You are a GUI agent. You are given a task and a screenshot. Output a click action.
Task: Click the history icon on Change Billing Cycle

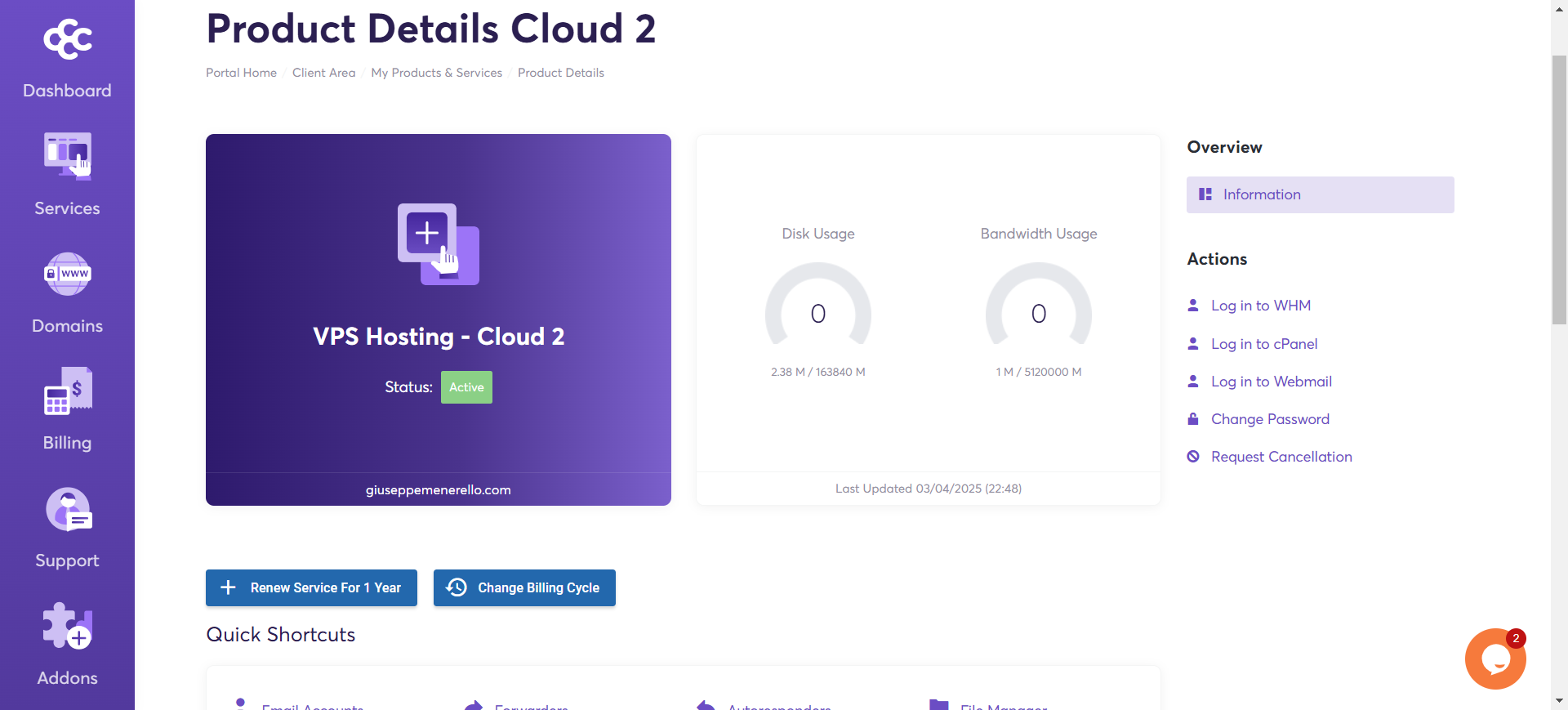click(x=457, y=587)
